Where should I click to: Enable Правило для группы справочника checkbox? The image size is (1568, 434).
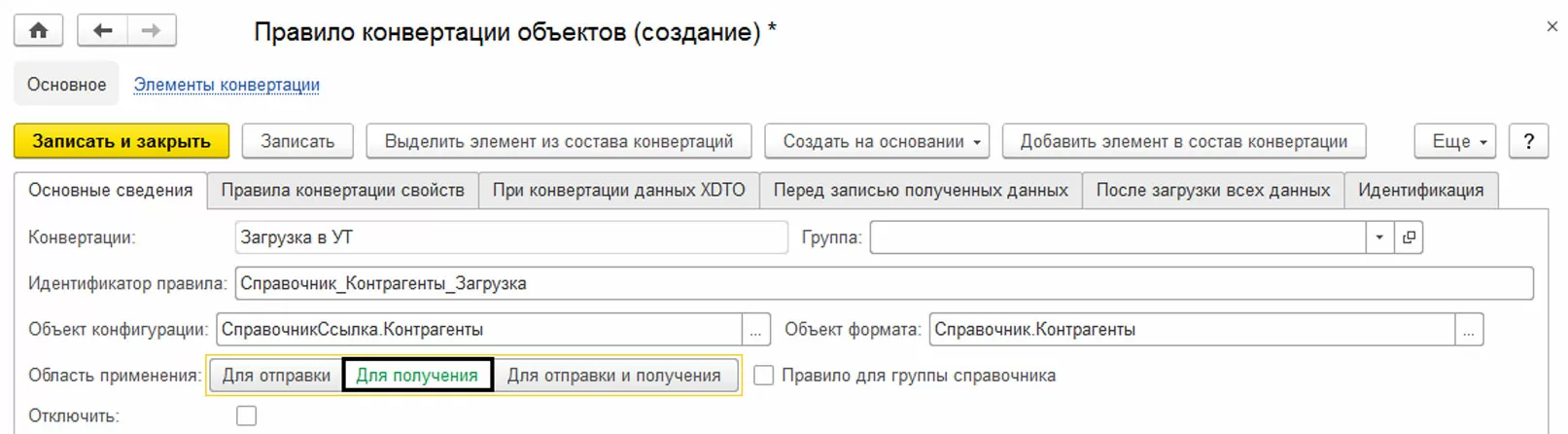coord(764,376)
